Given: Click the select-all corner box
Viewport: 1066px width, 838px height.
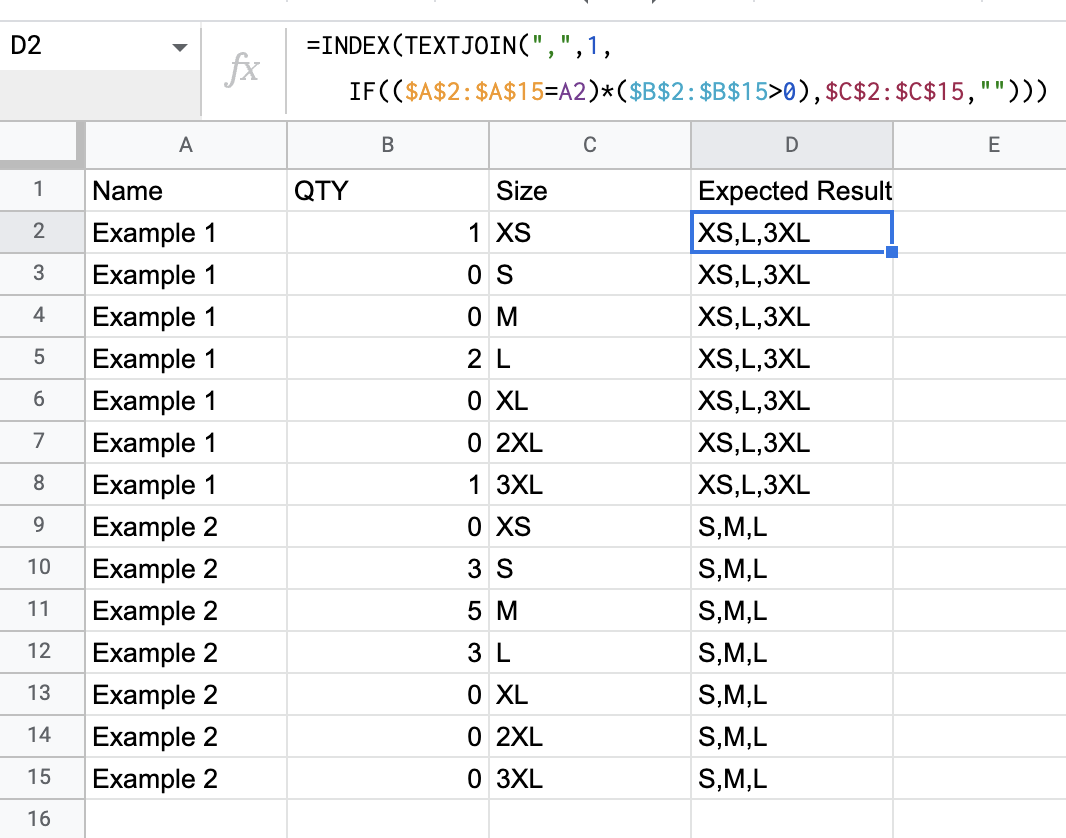Looking at the screenshot, I should point(40,146).
